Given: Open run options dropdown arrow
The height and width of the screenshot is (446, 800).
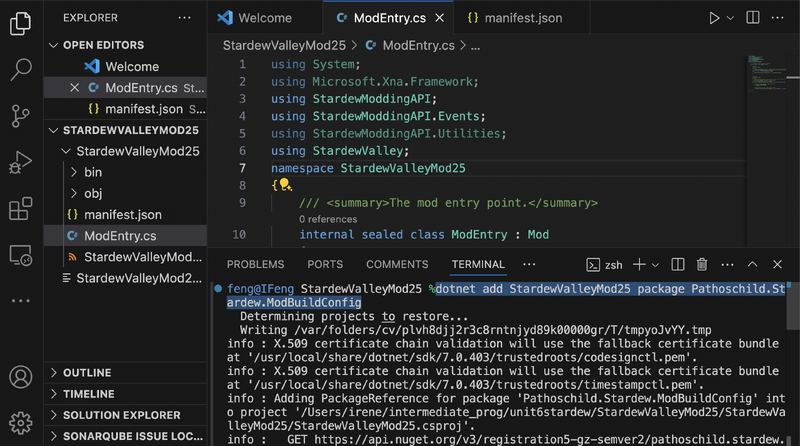Looking at the screenshot, I should [x=730, y=18].
